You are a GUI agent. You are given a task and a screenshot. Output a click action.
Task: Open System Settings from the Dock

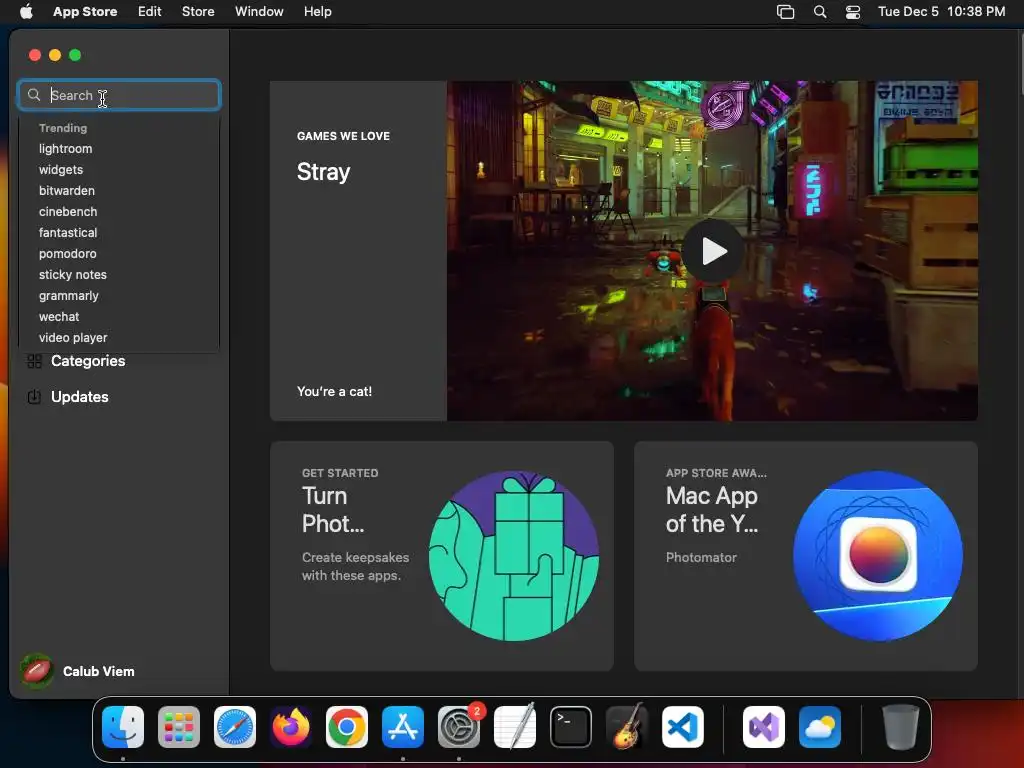[x=458, y=727]
